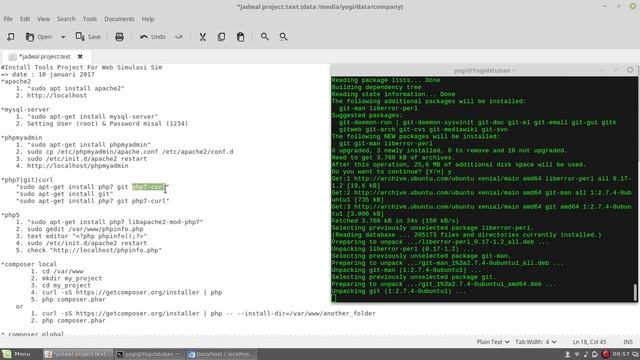Image resolution: width=640 pixels, height=360 pixels.
Task: Undo the last edit
Action: pyautogui.click(x=153, y=37)
